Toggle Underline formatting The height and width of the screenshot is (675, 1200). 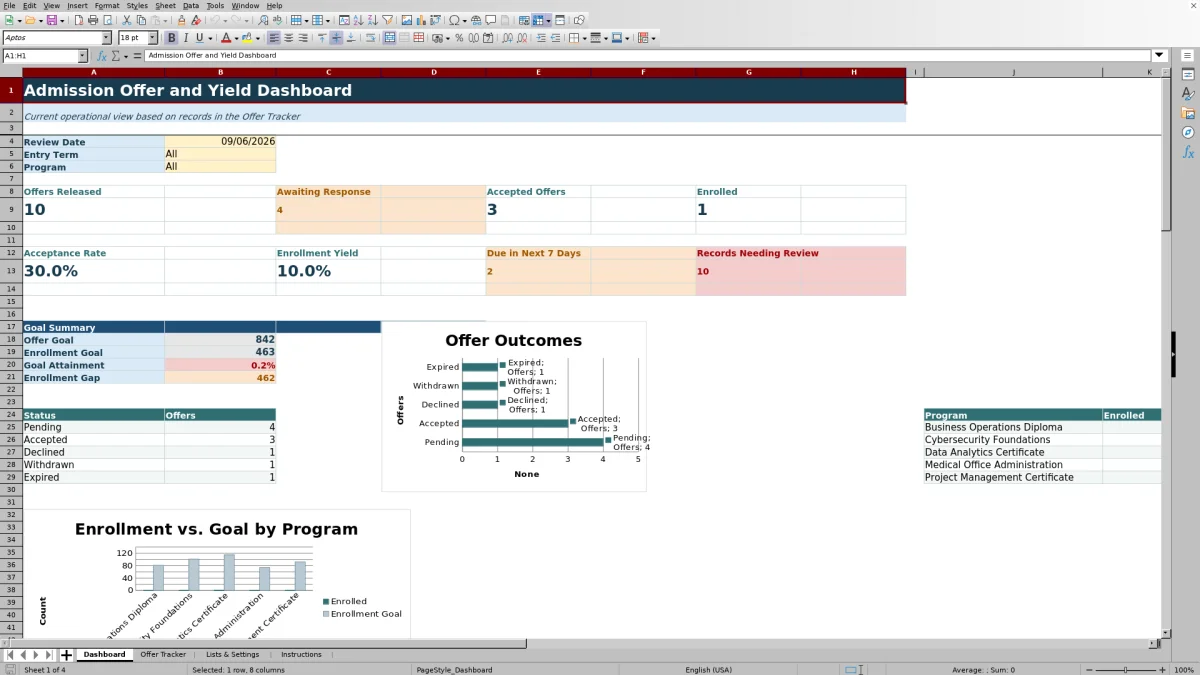click(x=200, y=38)
